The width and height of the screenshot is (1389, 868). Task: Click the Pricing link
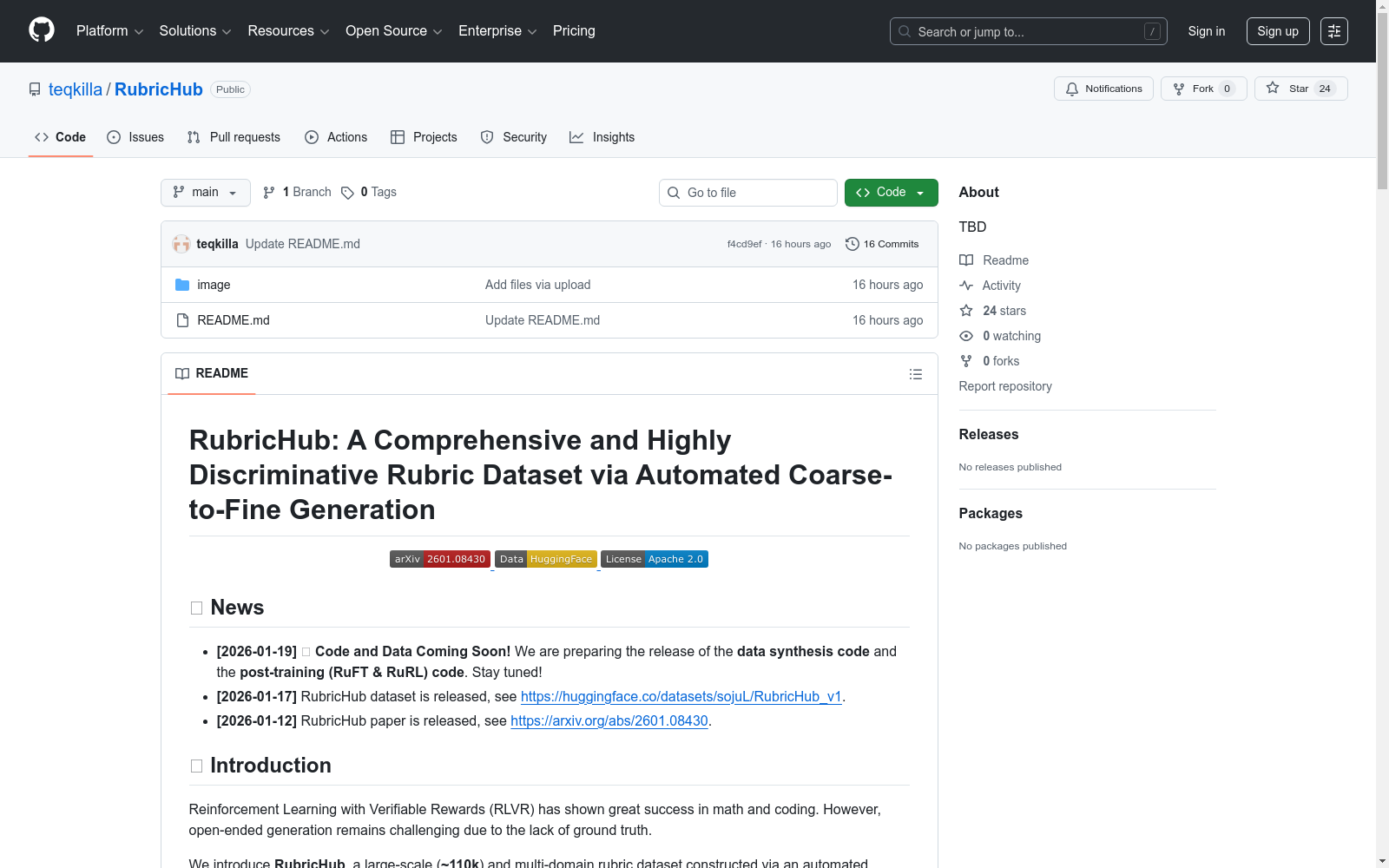click(574, 31)
